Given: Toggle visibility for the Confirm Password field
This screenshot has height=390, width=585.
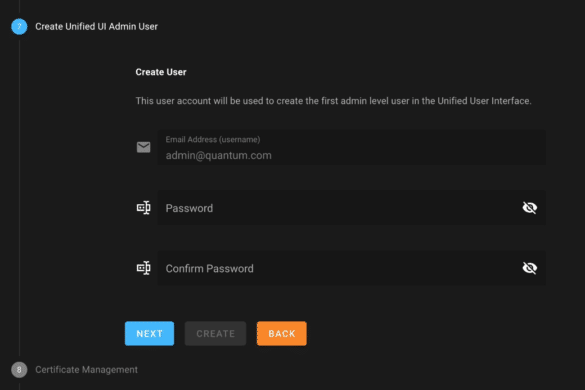Looking at the screenshot, I should tap(529, 268).
